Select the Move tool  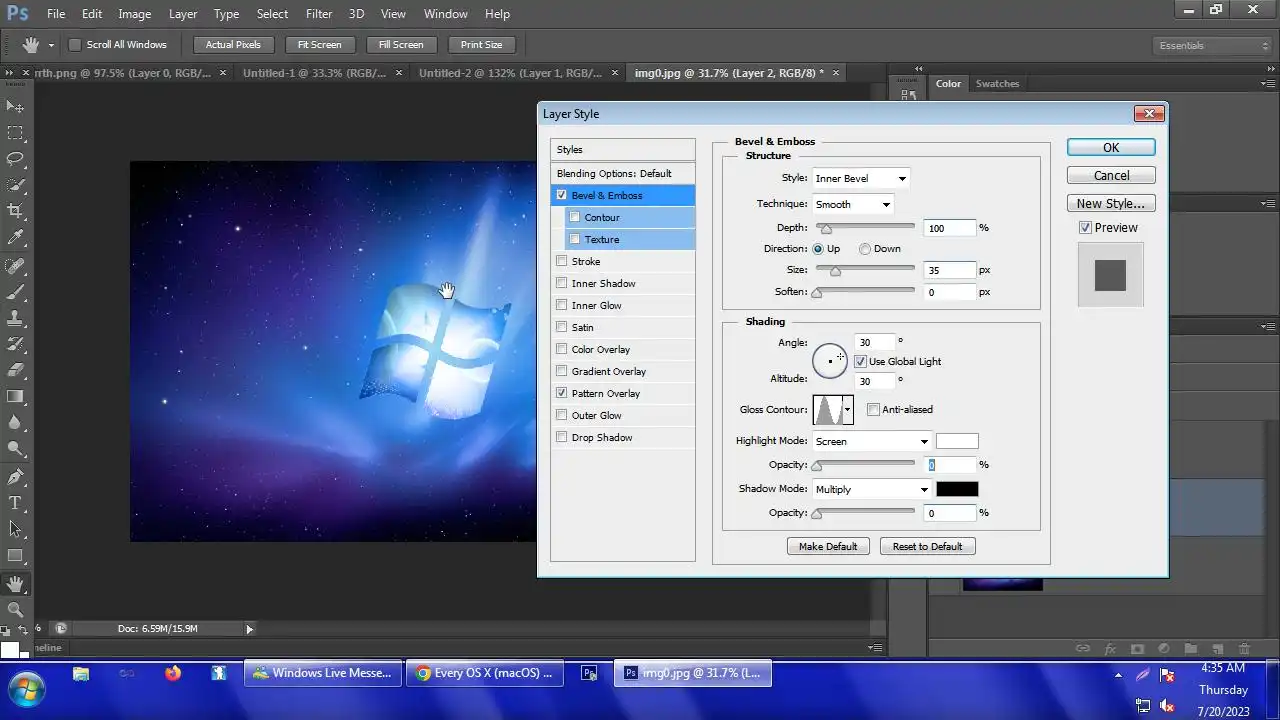click(15, 106)
